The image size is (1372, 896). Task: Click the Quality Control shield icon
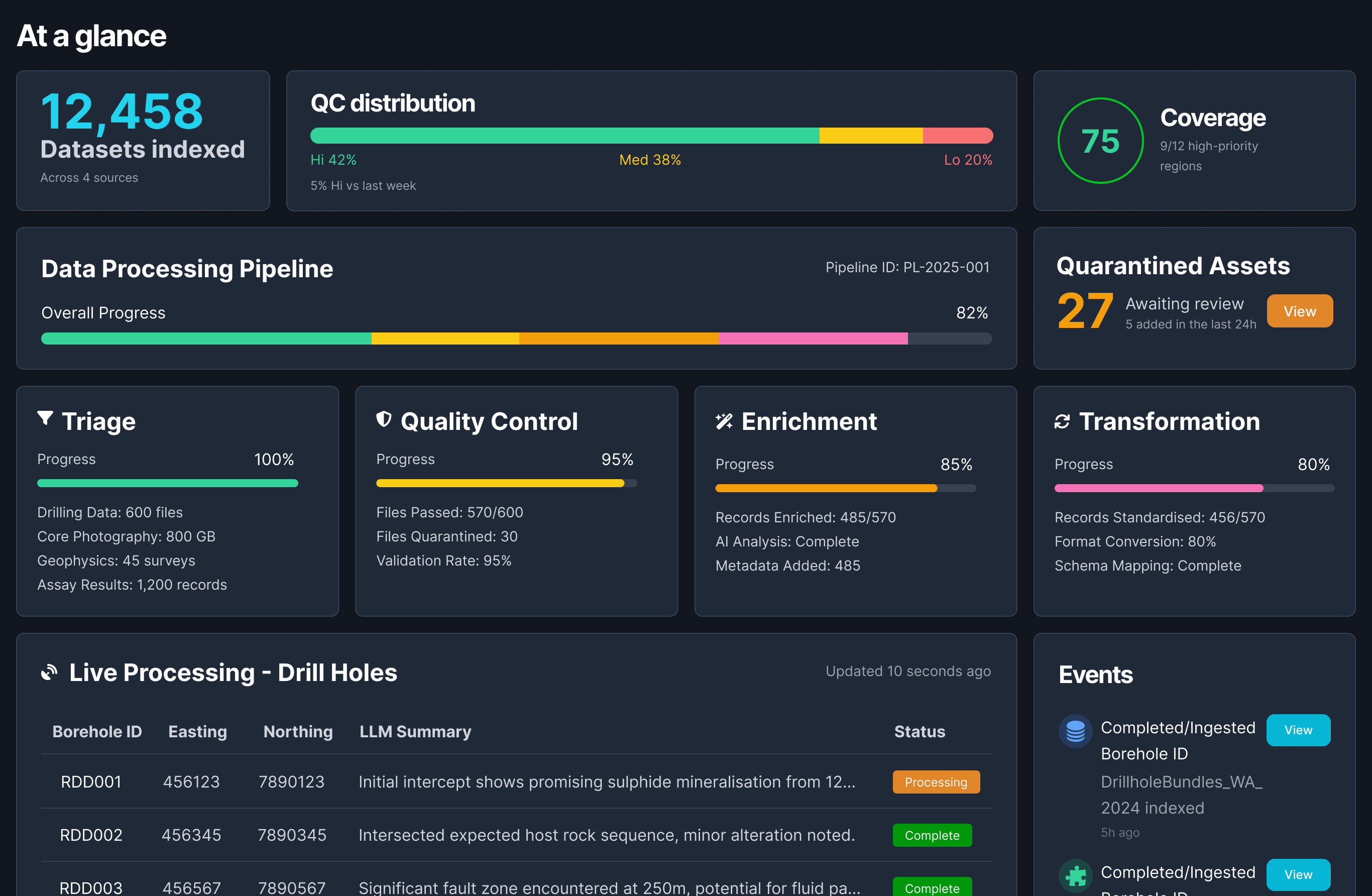coord(385,419)
